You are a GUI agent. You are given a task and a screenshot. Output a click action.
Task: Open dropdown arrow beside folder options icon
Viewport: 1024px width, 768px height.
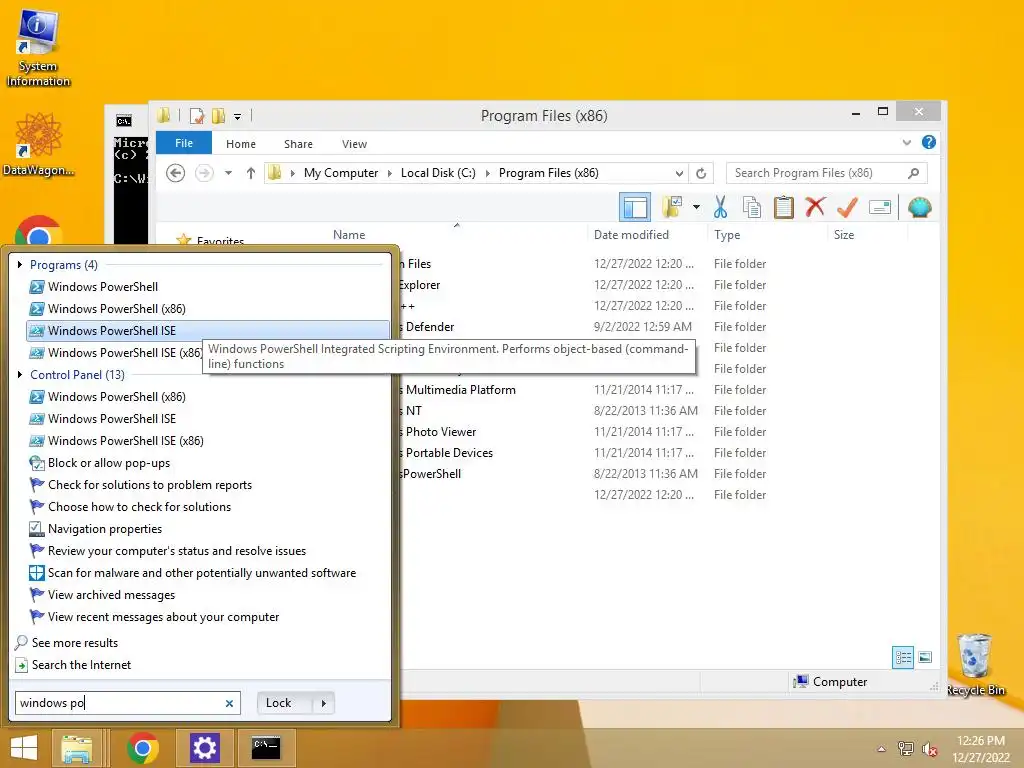696,208
